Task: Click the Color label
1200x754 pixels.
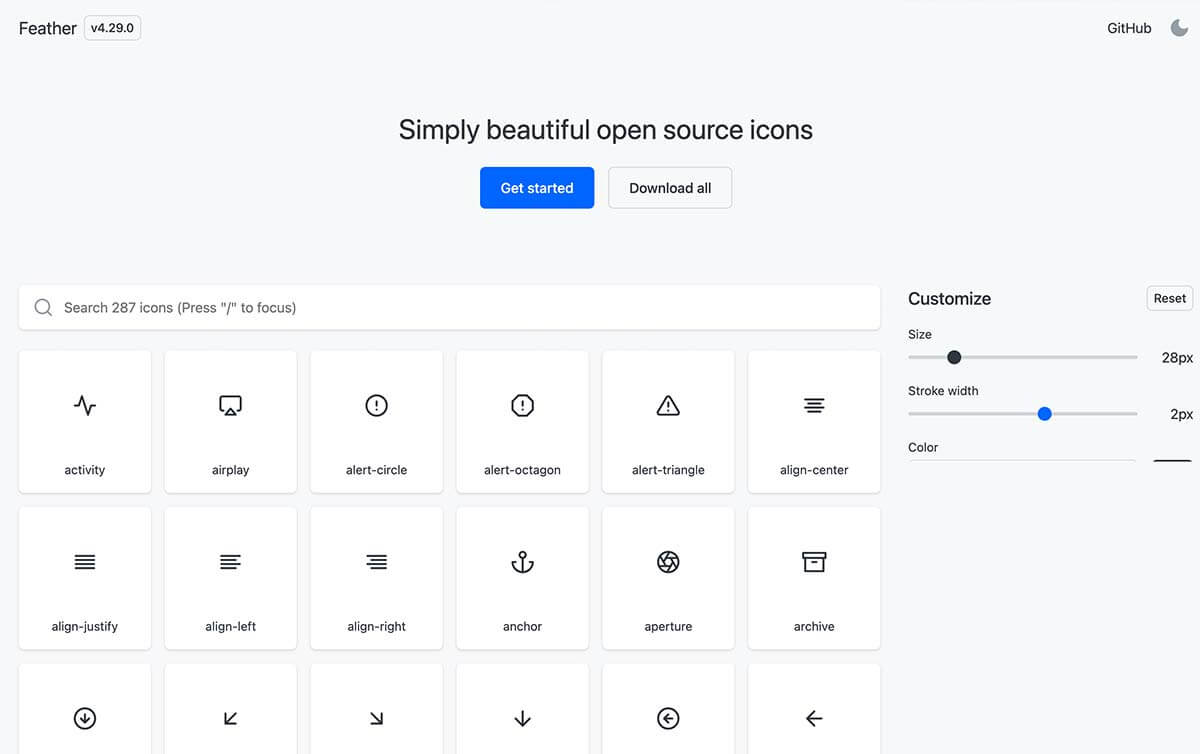Action: tap(923, 447)
